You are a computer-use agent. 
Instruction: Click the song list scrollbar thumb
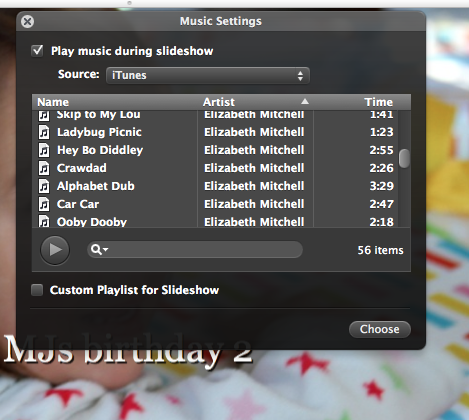point(404,159)
